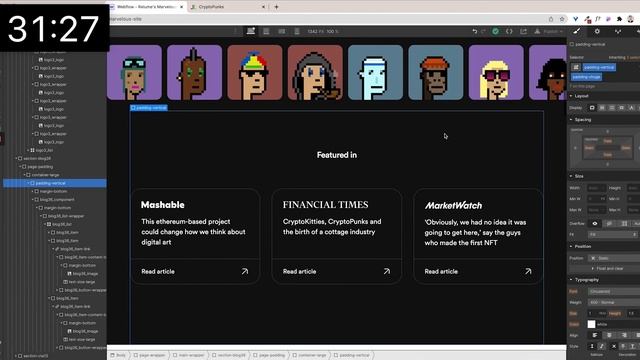
Task: Align text left in Typography
Action: click(x=595, y=335)
